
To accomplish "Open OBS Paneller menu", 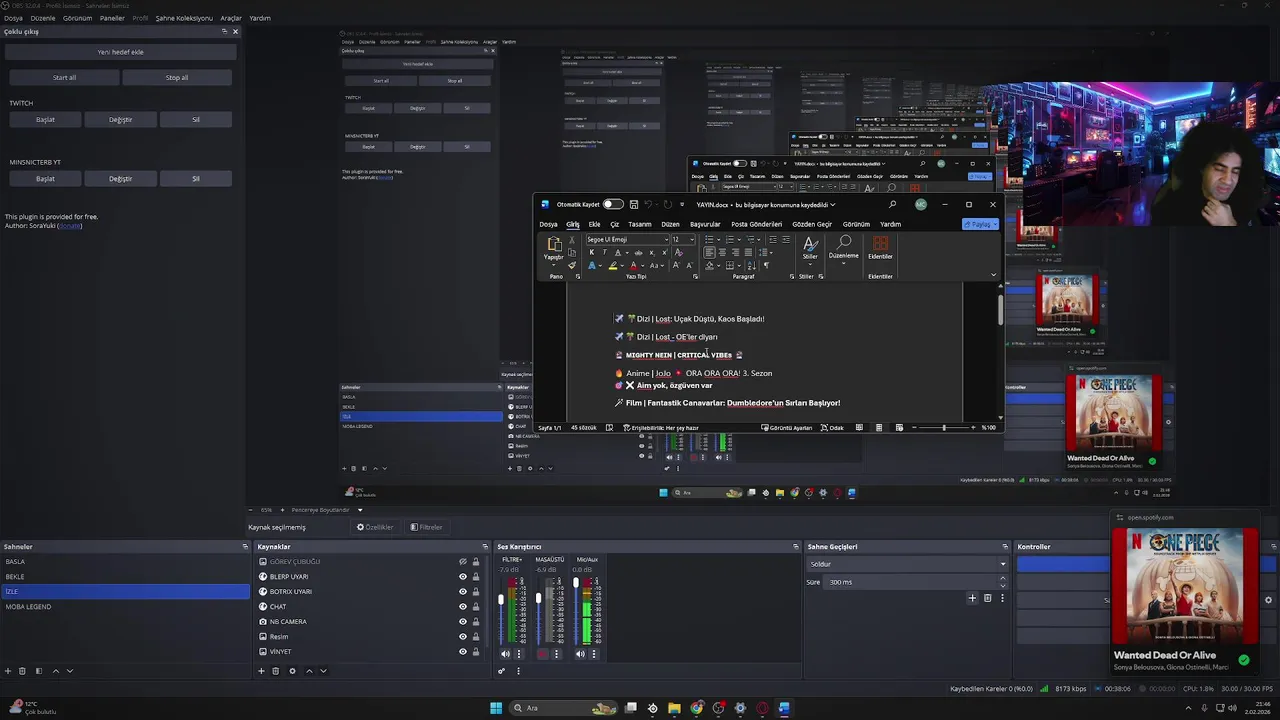I will click(112, 18).
